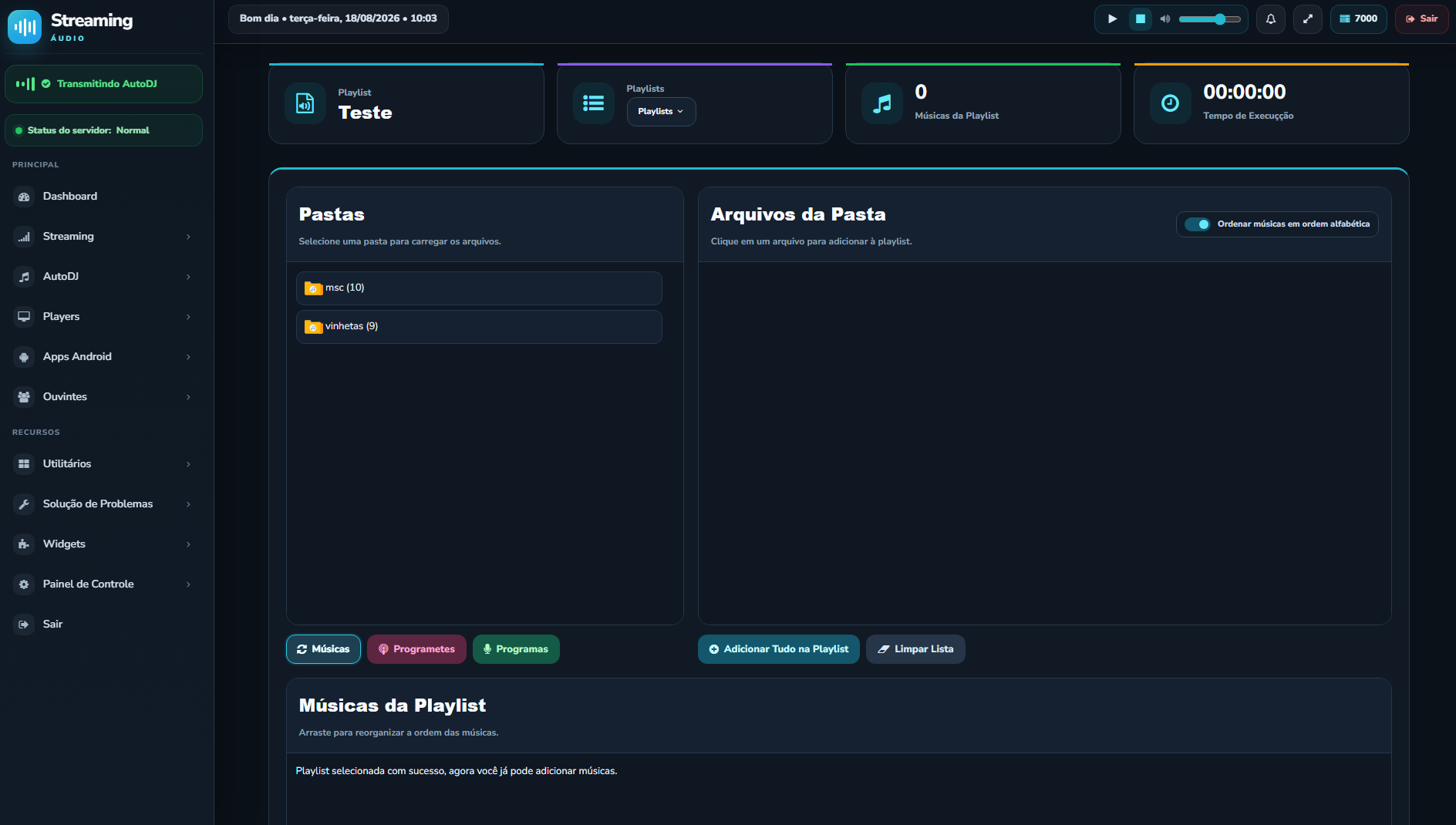This screenshot has width=1456, height=825.
Task: Expand the AutoDJ submenu chevron
Action: pyautogui.click(x=188, y=277)
